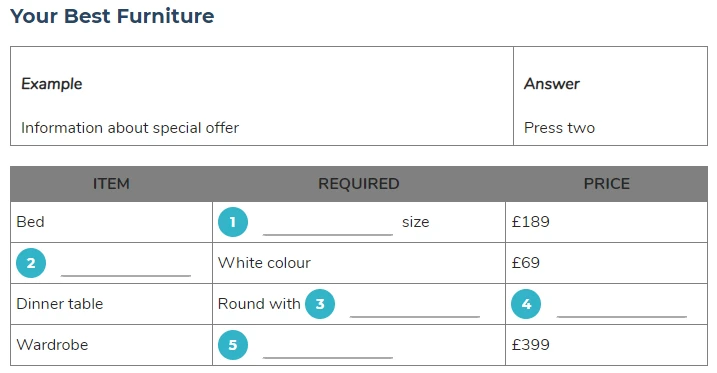Click the number 4 circle badge
Screen dimensions: 717x373
(x=526, y=304)
